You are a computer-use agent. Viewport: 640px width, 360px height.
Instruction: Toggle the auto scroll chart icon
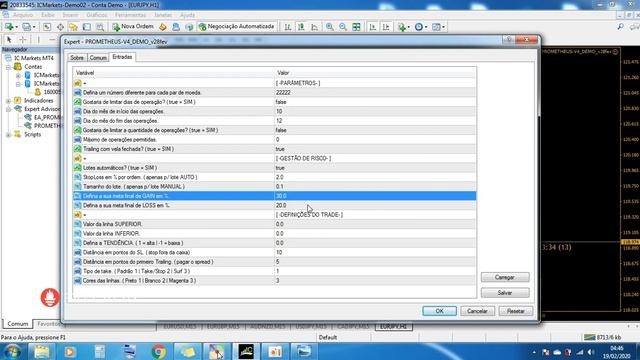[373, 27]
